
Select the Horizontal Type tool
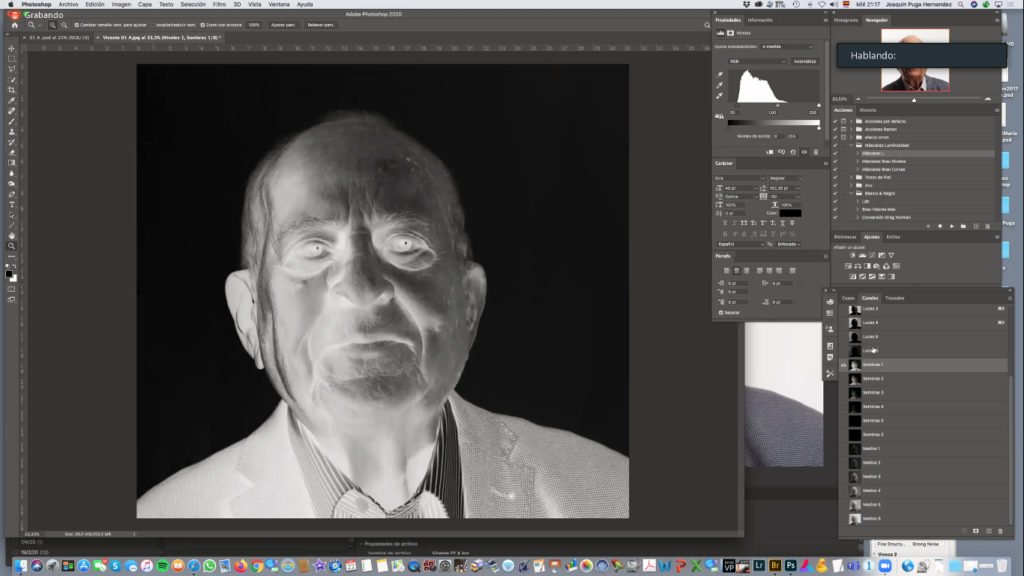(x=12, y=204)
